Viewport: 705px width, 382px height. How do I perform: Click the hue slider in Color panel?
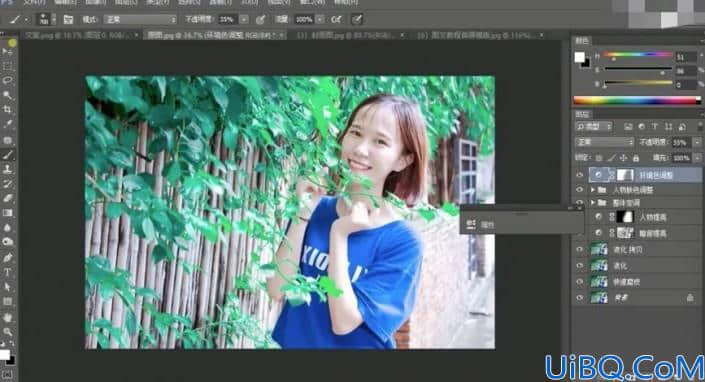pos(638,55)
